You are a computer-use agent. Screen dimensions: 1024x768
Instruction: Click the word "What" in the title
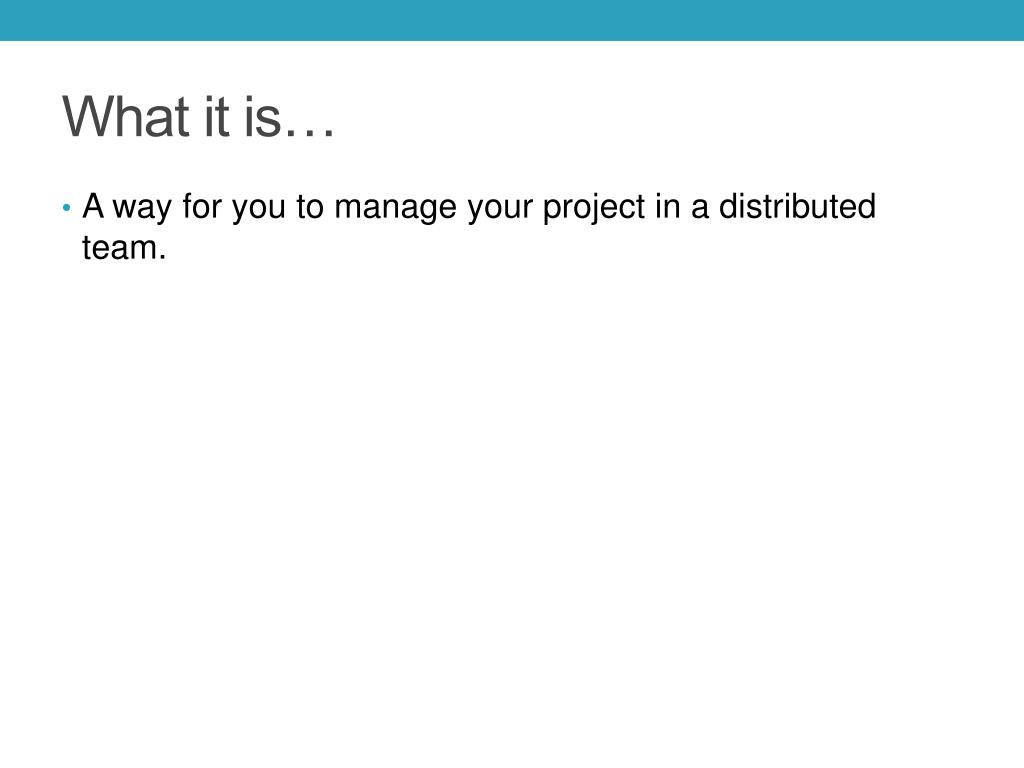(126, 116)
